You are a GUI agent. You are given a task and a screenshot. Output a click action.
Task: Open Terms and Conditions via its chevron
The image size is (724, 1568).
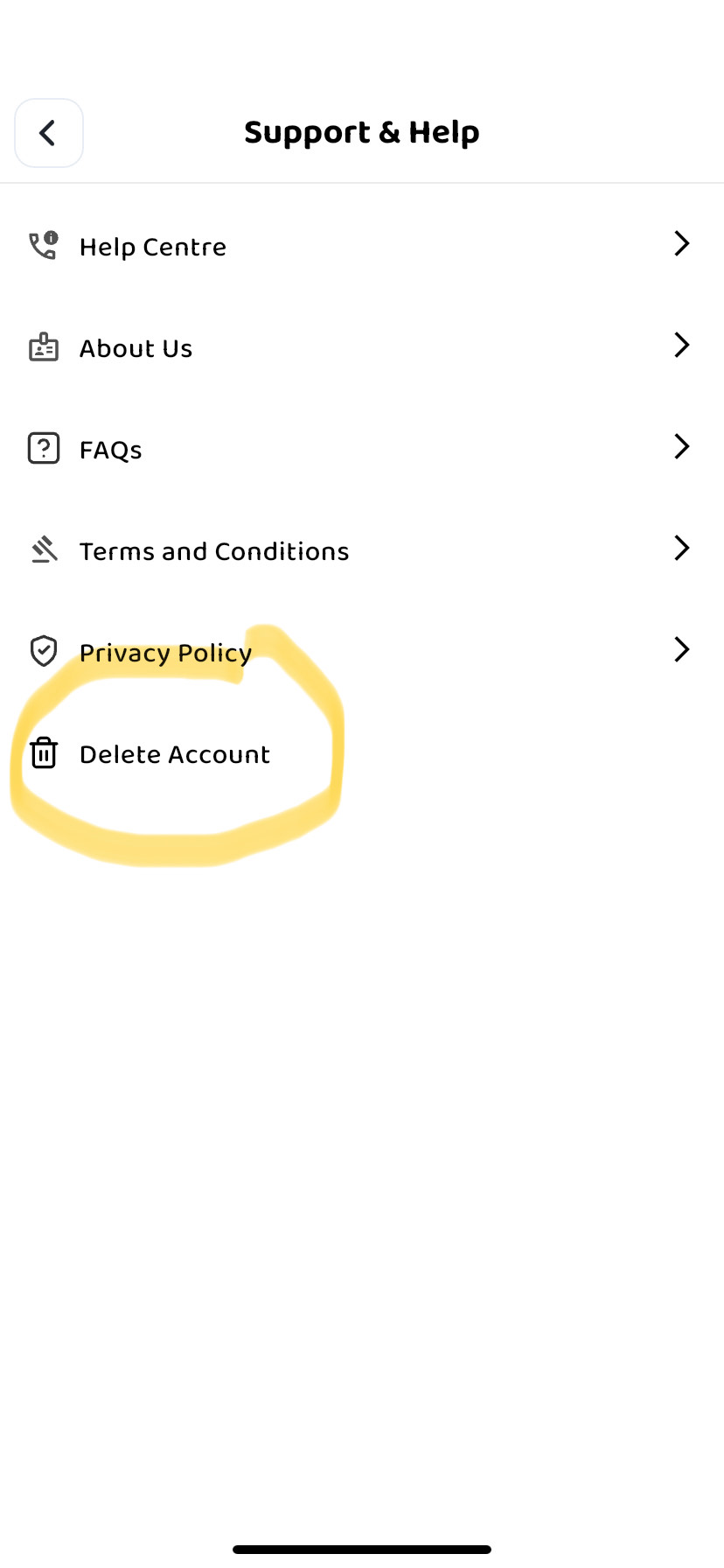tap(682, 548)
